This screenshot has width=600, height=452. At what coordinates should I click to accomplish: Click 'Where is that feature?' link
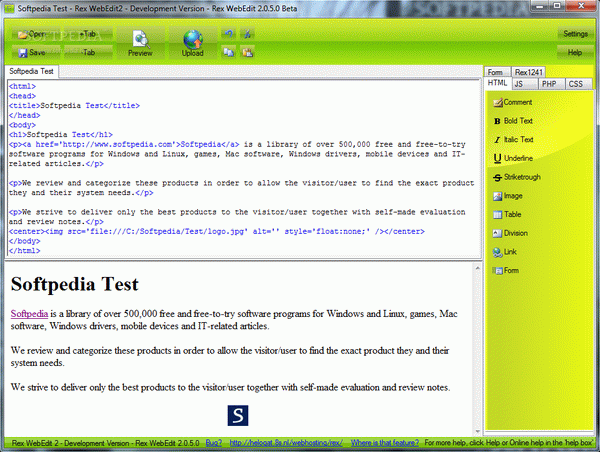click(385, 443)
